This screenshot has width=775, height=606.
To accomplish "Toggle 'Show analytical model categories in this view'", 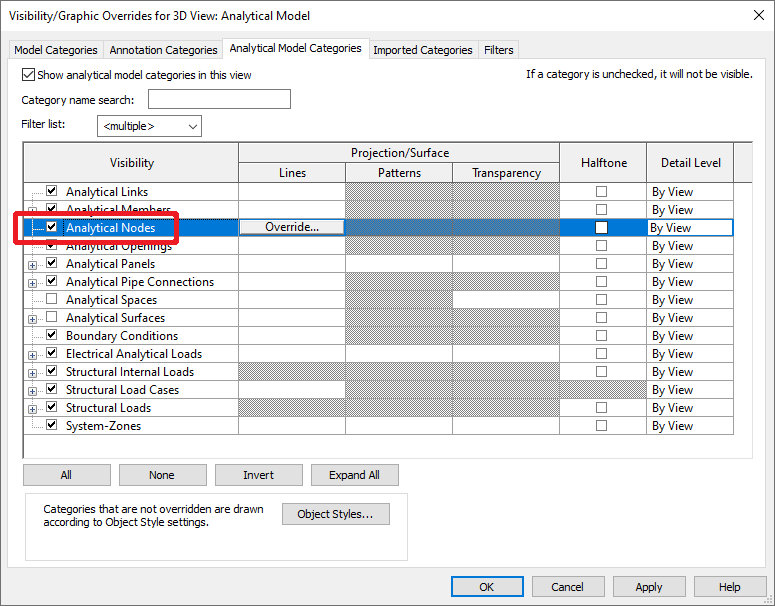I will point(29,75).
